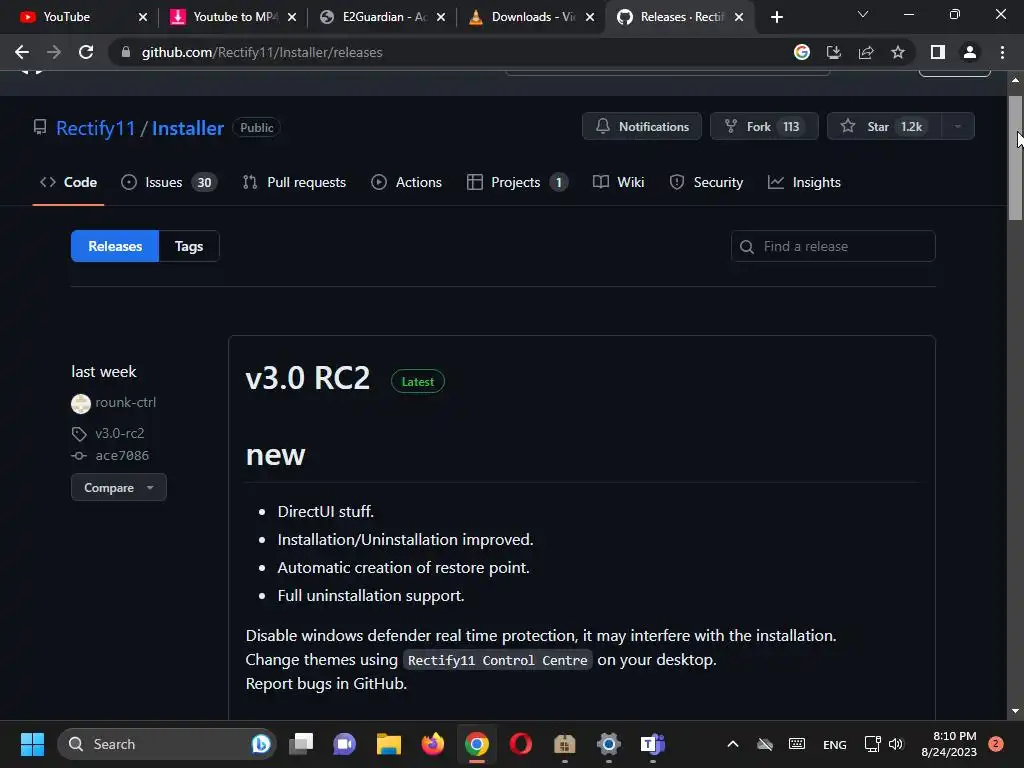This screenshot has width=1024, height=768.
Task: Click the Latest release badge
Action: (x=417, y=381)
